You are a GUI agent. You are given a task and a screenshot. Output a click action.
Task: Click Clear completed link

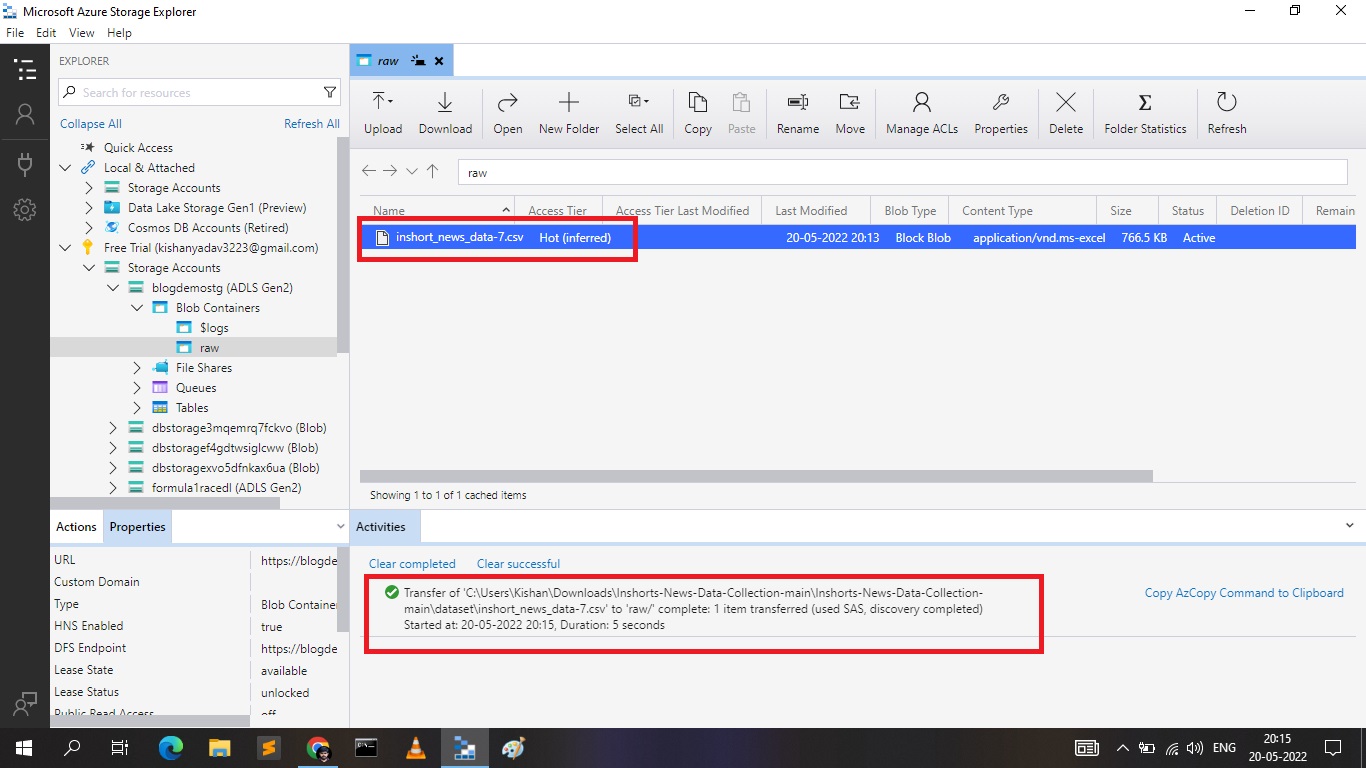point(412,564)
